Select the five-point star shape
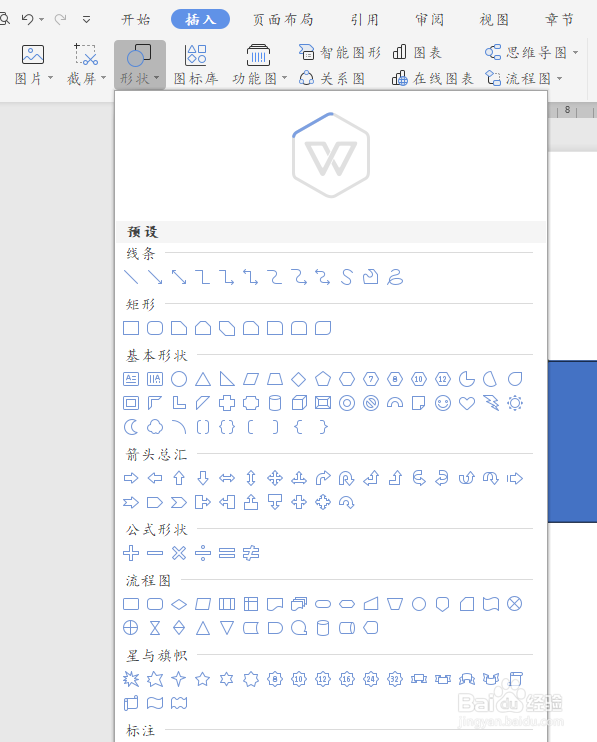This screenshot has height=742, width=597. (x=203, y=679)
